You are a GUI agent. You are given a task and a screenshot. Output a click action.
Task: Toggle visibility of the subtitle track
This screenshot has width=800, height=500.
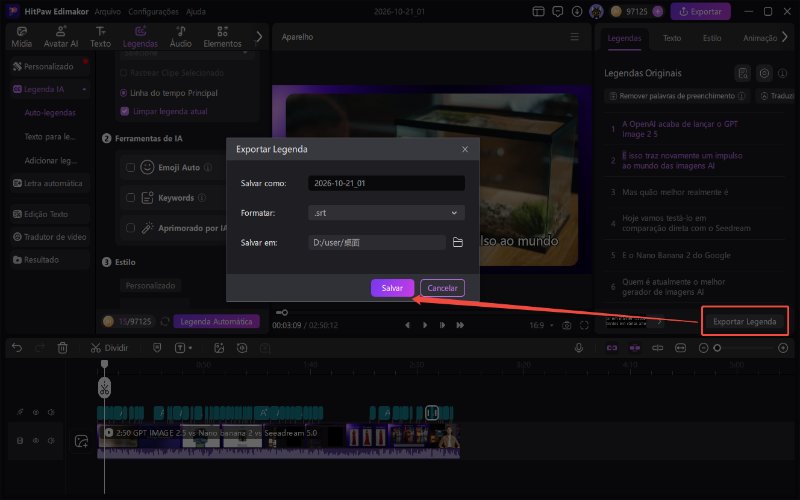(x=36, y=412)
